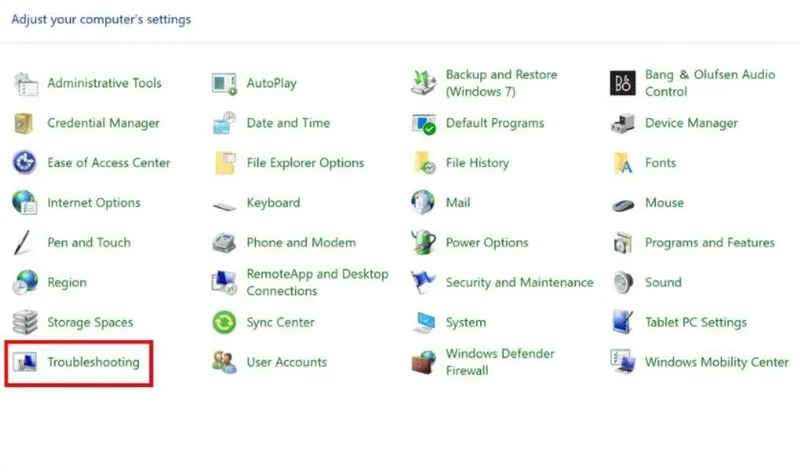Open the Storage Spaces link

[90, 322]
